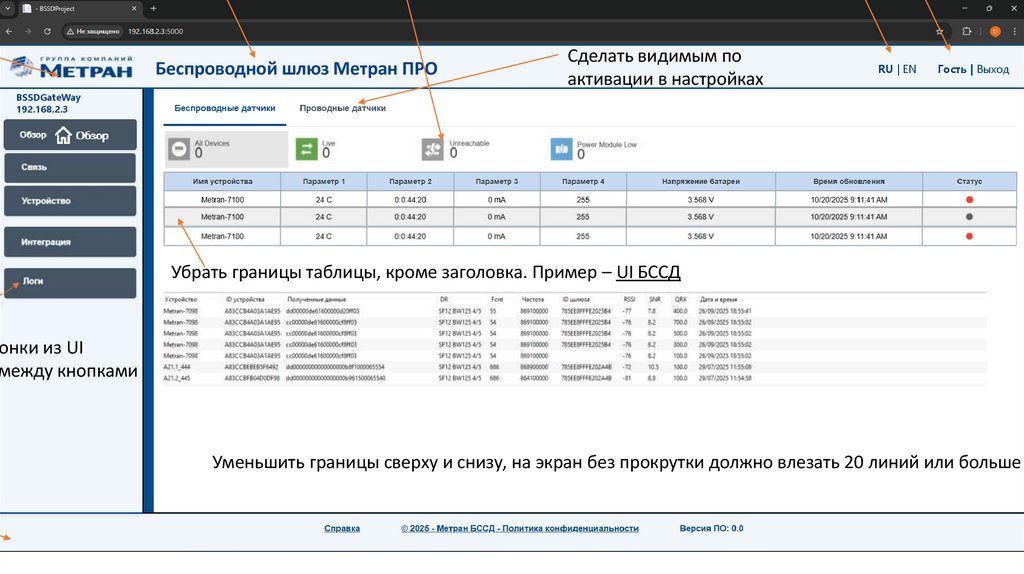Click the gray status dot in second row

point(969,217)
